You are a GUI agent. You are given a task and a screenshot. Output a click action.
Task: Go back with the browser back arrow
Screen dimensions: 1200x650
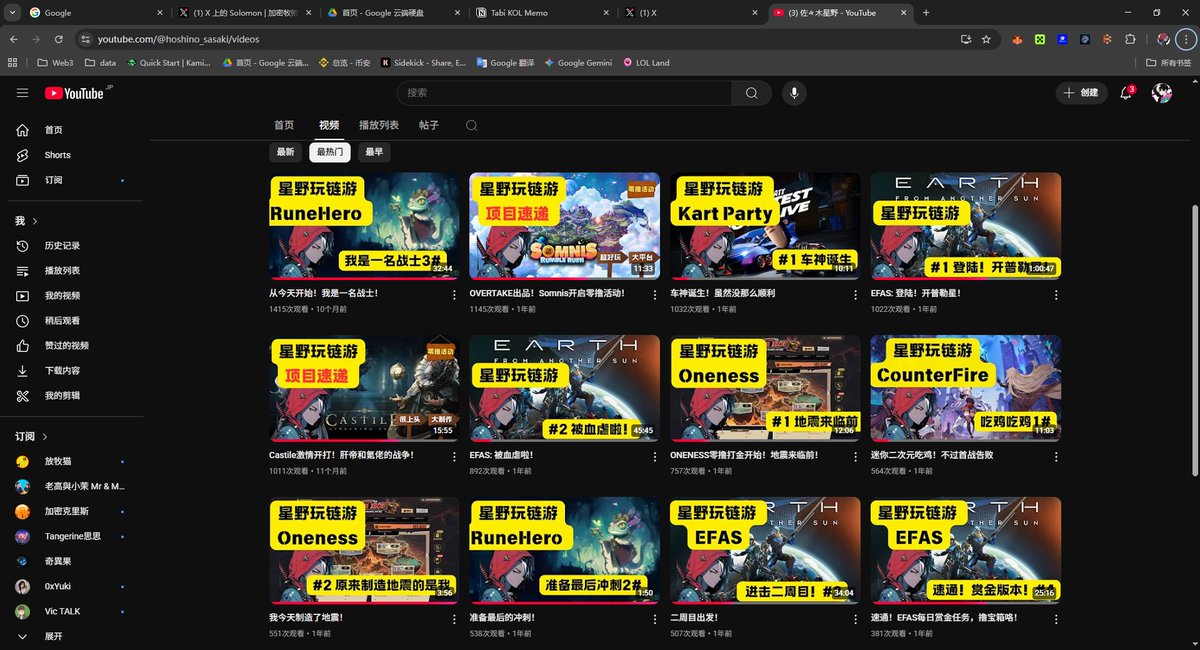coord(14,39)
